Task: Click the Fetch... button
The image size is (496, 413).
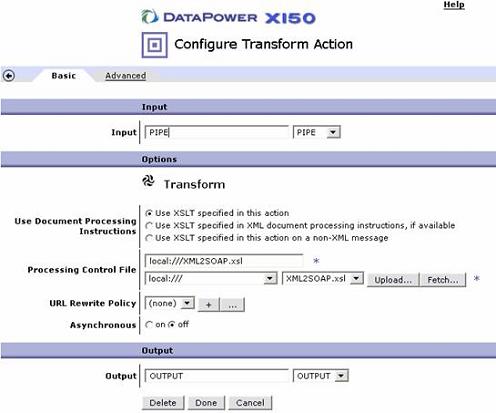Action: (x=443, y=280)
